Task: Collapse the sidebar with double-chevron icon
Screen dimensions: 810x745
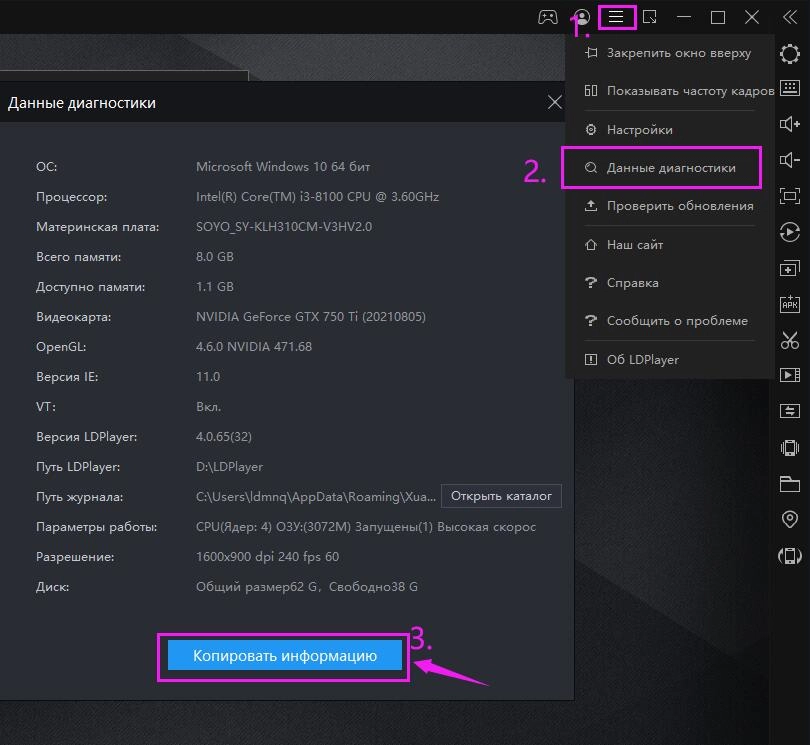Action: [790, 17]
